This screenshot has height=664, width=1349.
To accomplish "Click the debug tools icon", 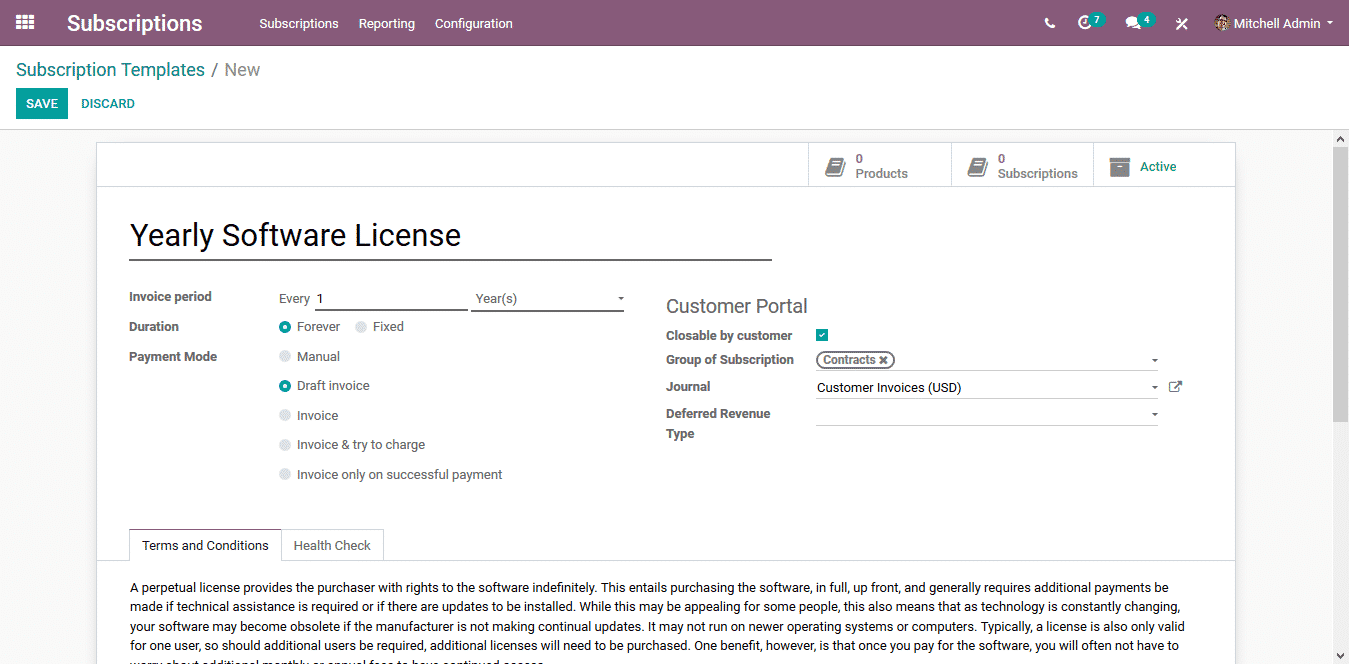I will coord(1181,23).
